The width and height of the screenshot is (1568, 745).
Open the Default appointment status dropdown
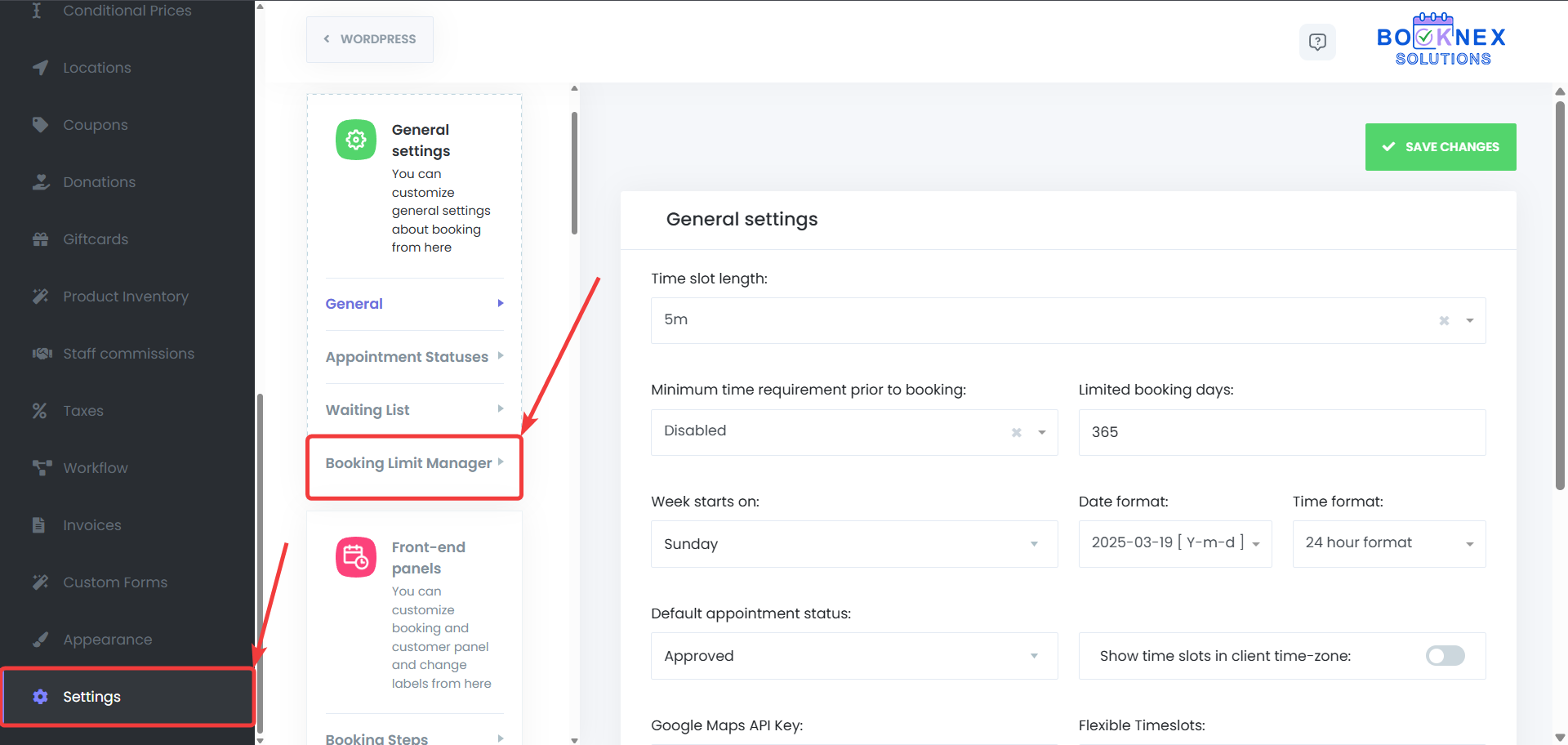point(853,655)
